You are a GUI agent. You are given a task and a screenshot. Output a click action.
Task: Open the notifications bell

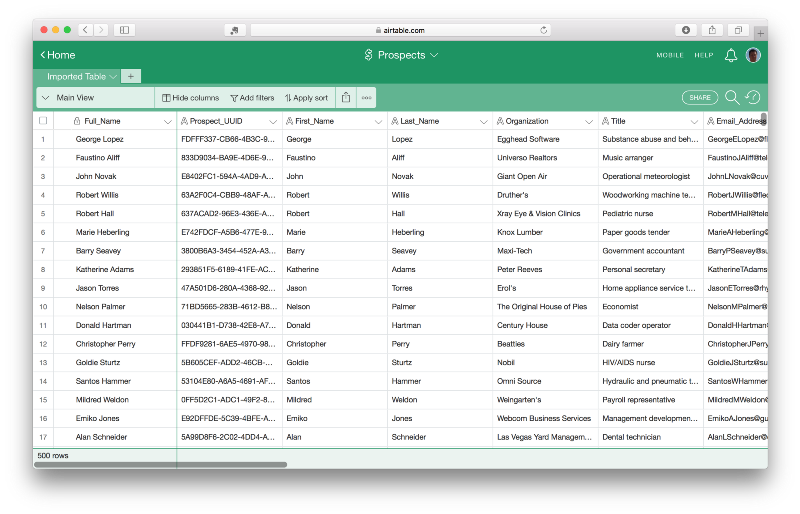click(x=731, y=55)
